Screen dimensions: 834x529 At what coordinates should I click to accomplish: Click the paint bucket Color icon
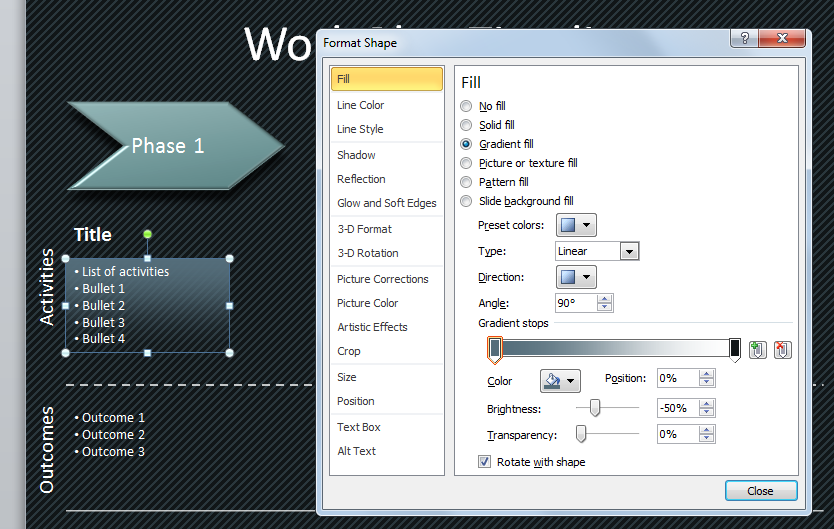click(552, 381)
